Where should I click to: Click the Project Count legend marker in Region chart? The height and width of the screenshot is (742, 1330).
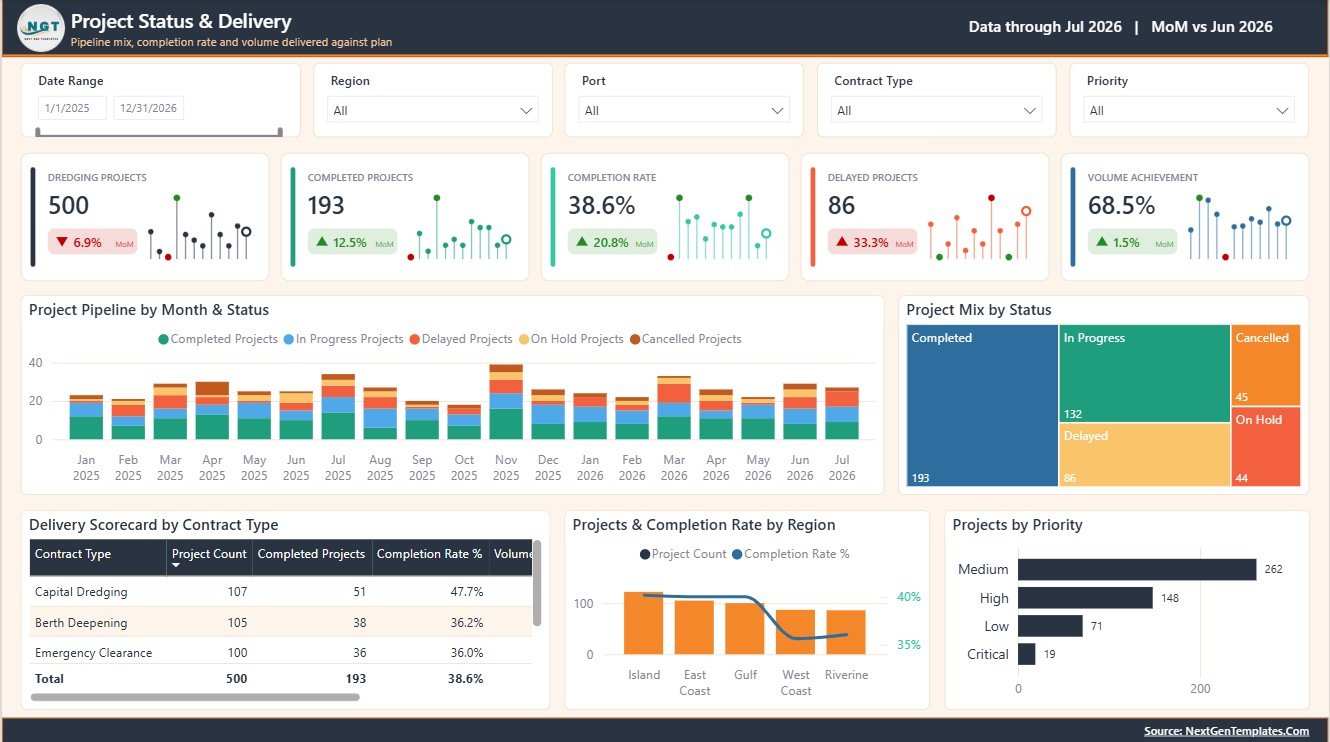click(x=645, y=554)
